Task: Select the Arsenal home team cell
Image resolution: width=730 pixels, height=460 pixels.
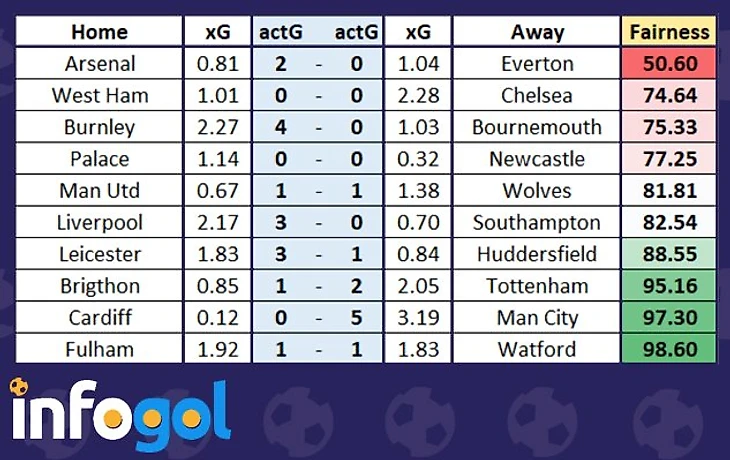Action: click(99, 64)
